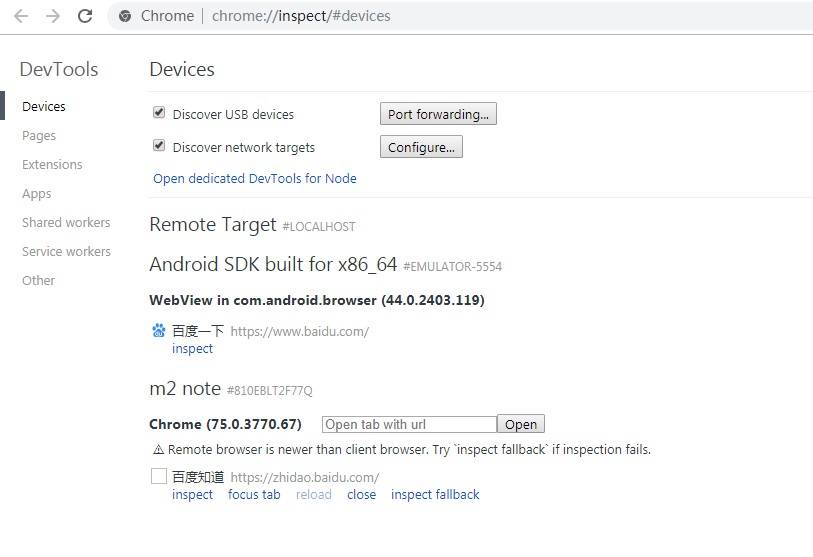Click the Chrome site info icon in address bar
Viewport: 813px width, 557px height.
[x=125, y=16]
